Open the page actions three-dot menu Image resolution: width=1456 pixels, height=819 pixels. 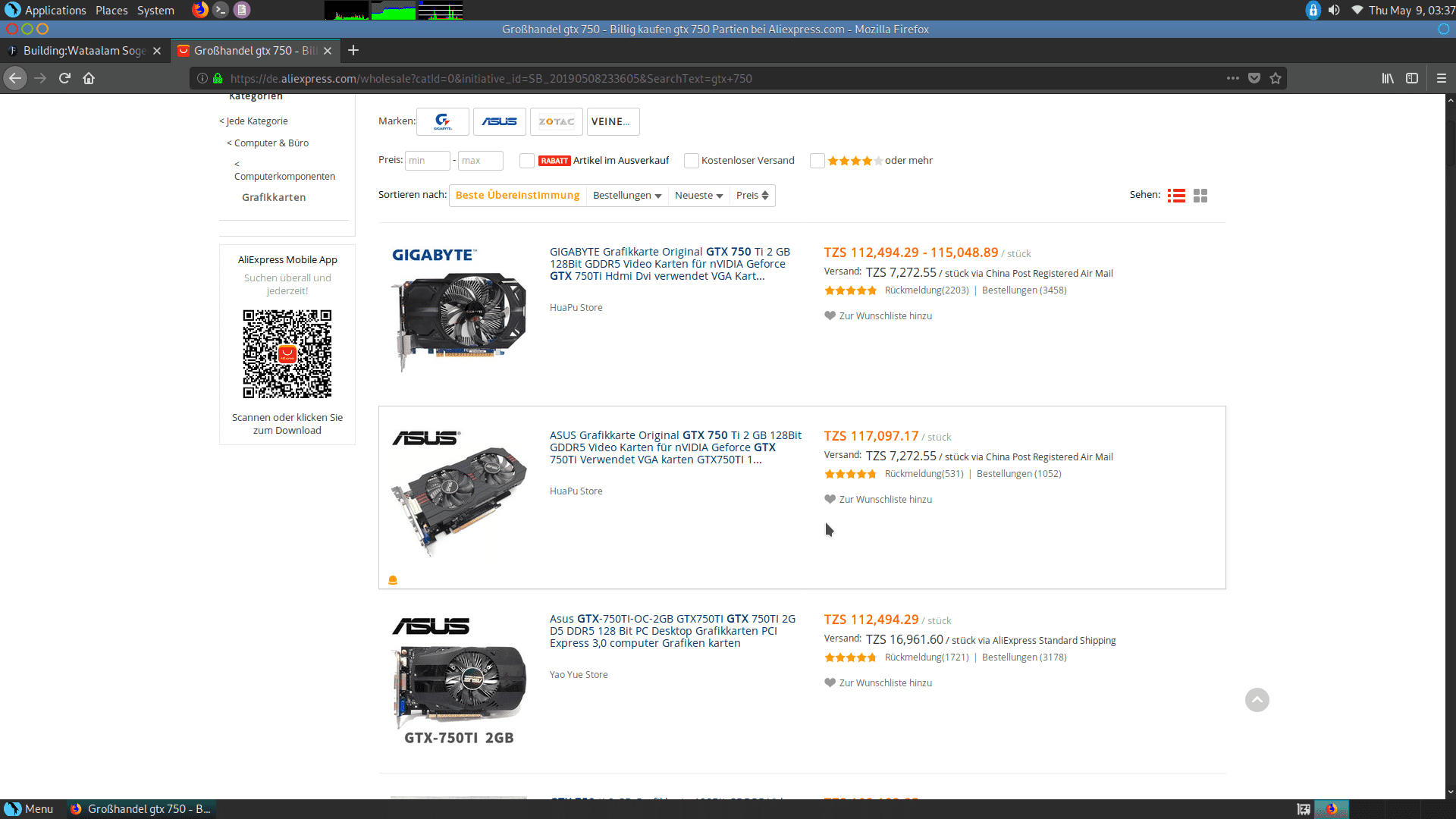[x=1233, y=78]
